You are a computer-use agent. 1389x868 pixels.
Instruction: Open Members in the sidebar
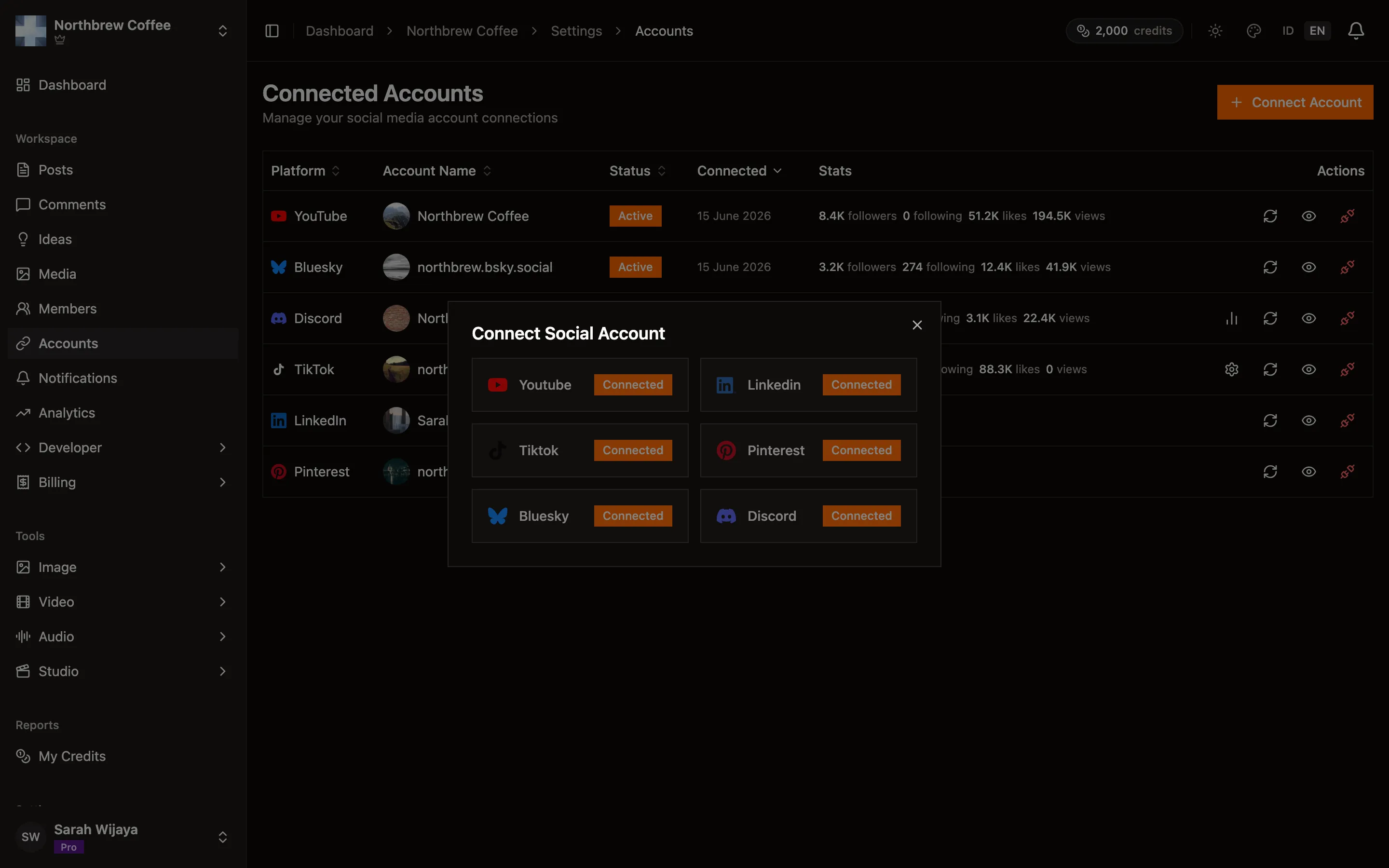point(123,309)
